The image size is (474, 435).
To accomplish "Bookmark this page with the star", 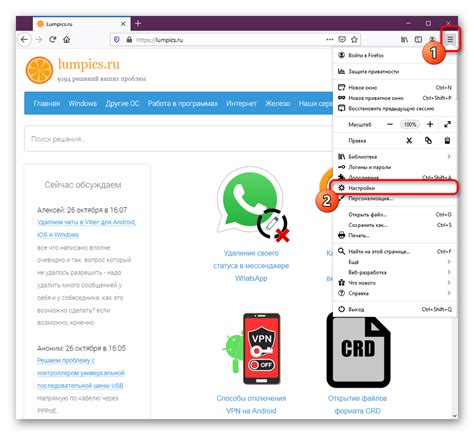I will tap(354, 40).
